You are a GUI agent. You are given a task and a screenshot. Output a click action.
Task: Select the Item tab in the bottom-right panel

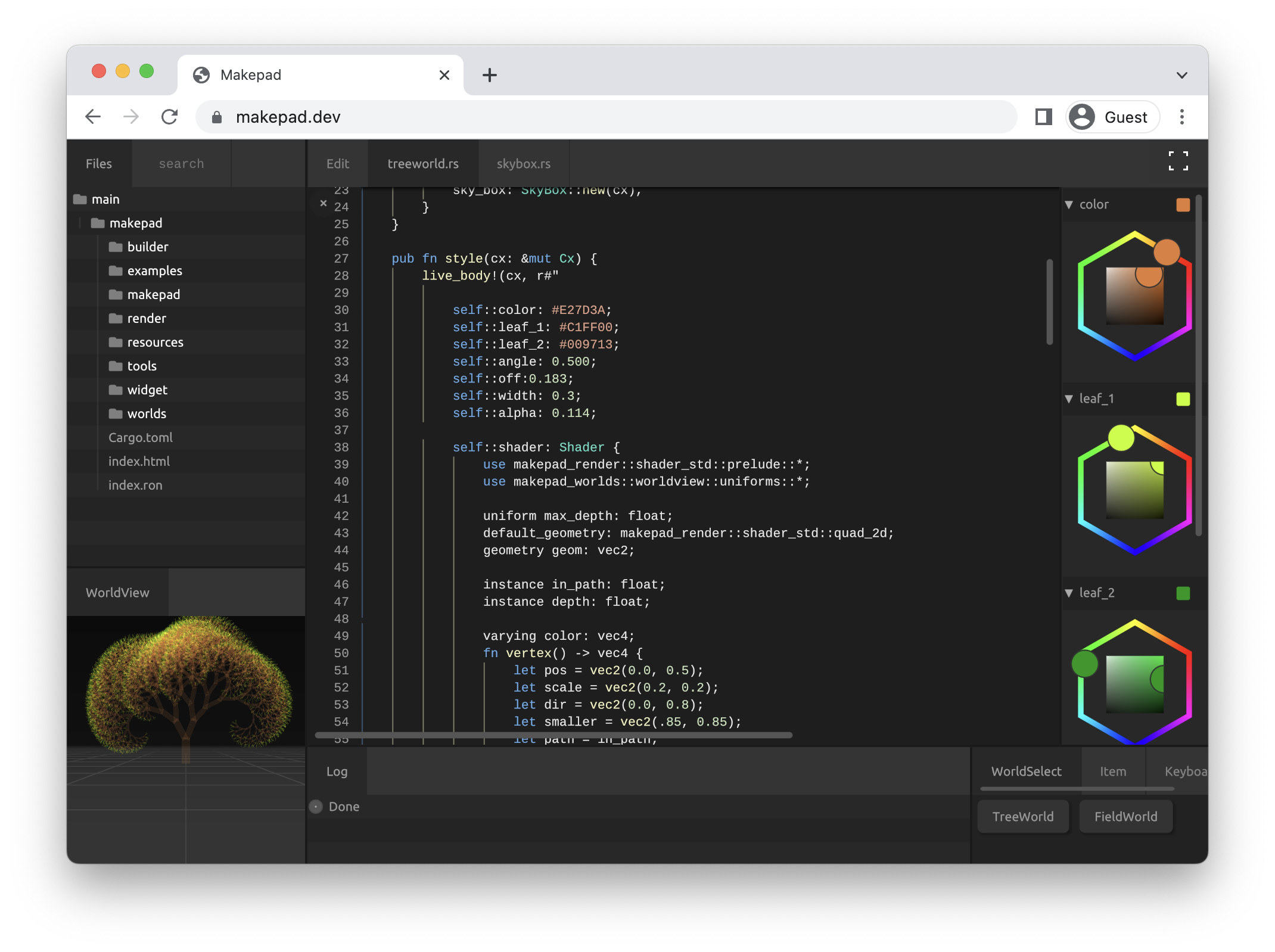[x=1113, y=771]
